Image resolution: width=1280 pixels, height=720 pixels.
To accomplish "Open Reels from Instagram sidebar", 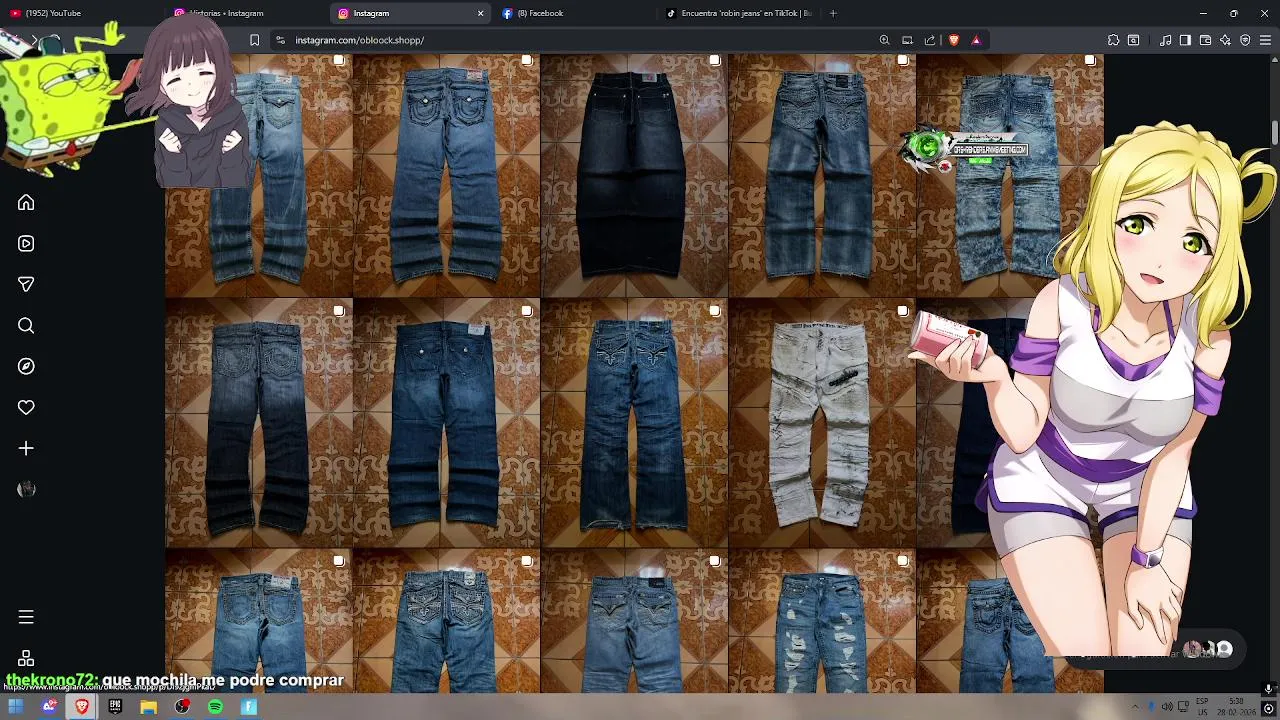I will point(26,244).
